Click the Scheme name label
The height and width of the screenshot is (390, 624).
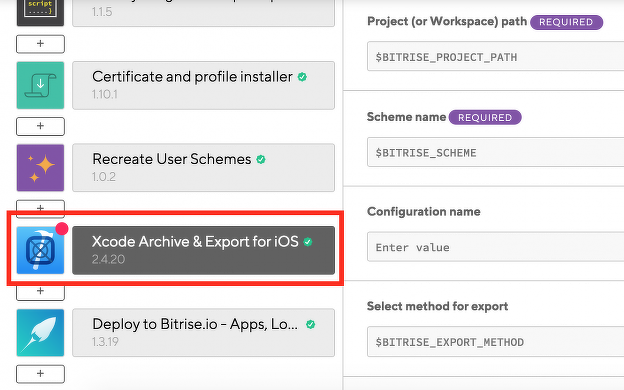[x=406, y=117]
